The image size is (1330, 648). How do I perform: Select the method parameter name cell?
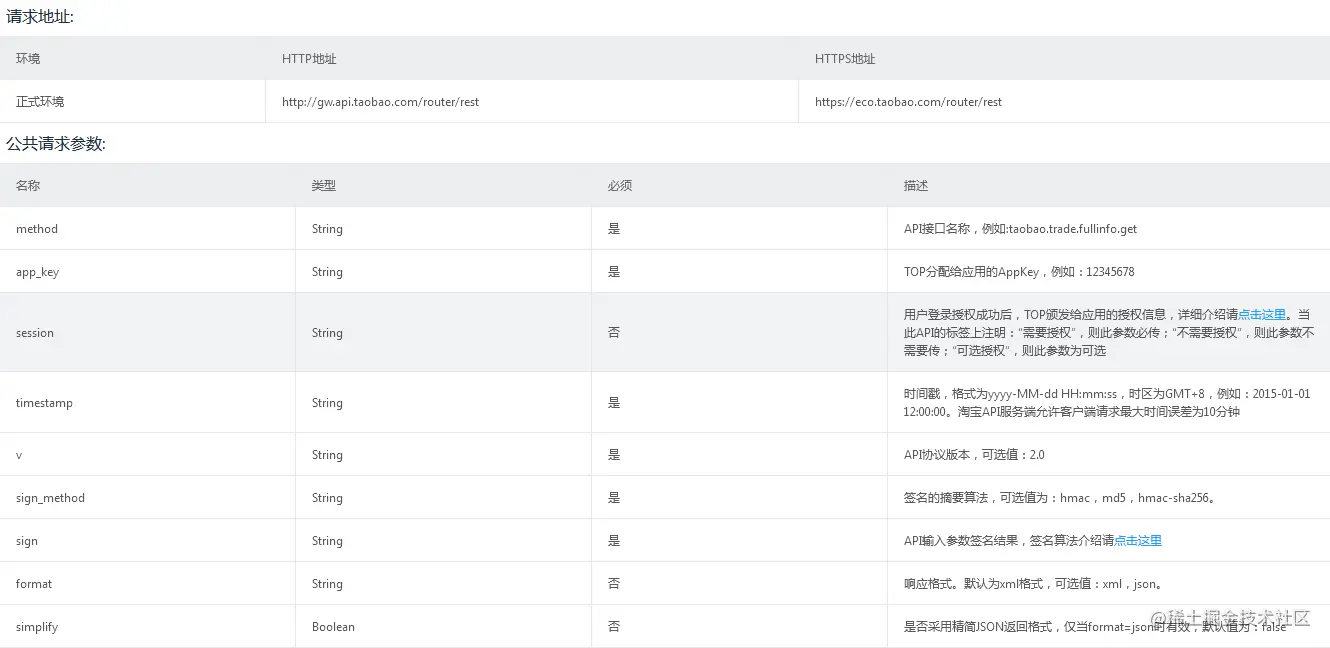coord(37,229)
